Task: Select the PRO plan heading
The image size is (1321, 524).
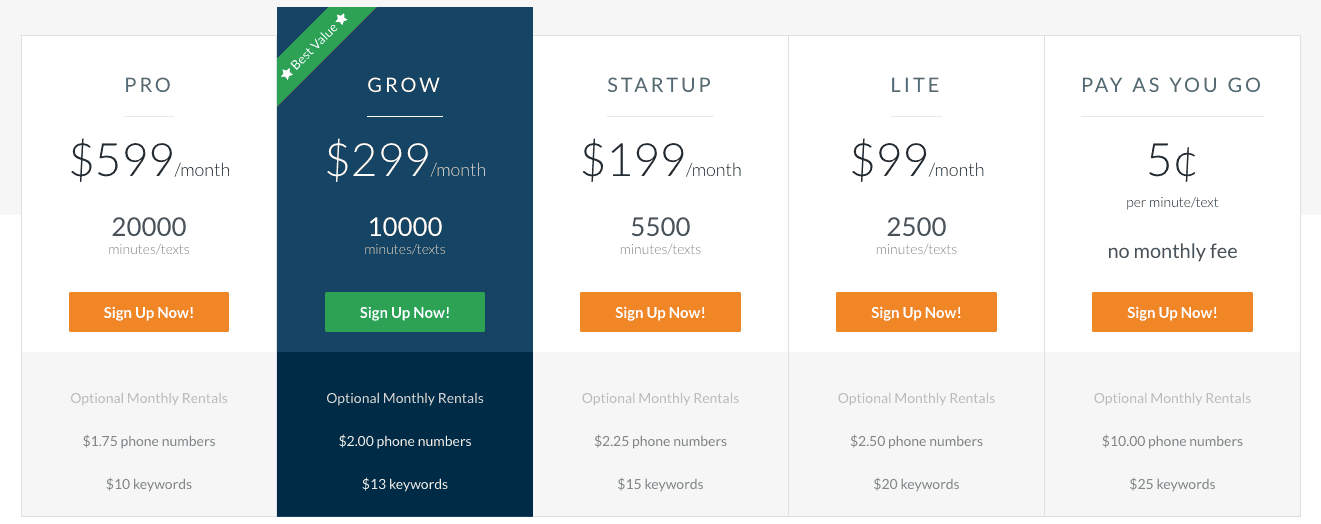Action: click(149, 85)
